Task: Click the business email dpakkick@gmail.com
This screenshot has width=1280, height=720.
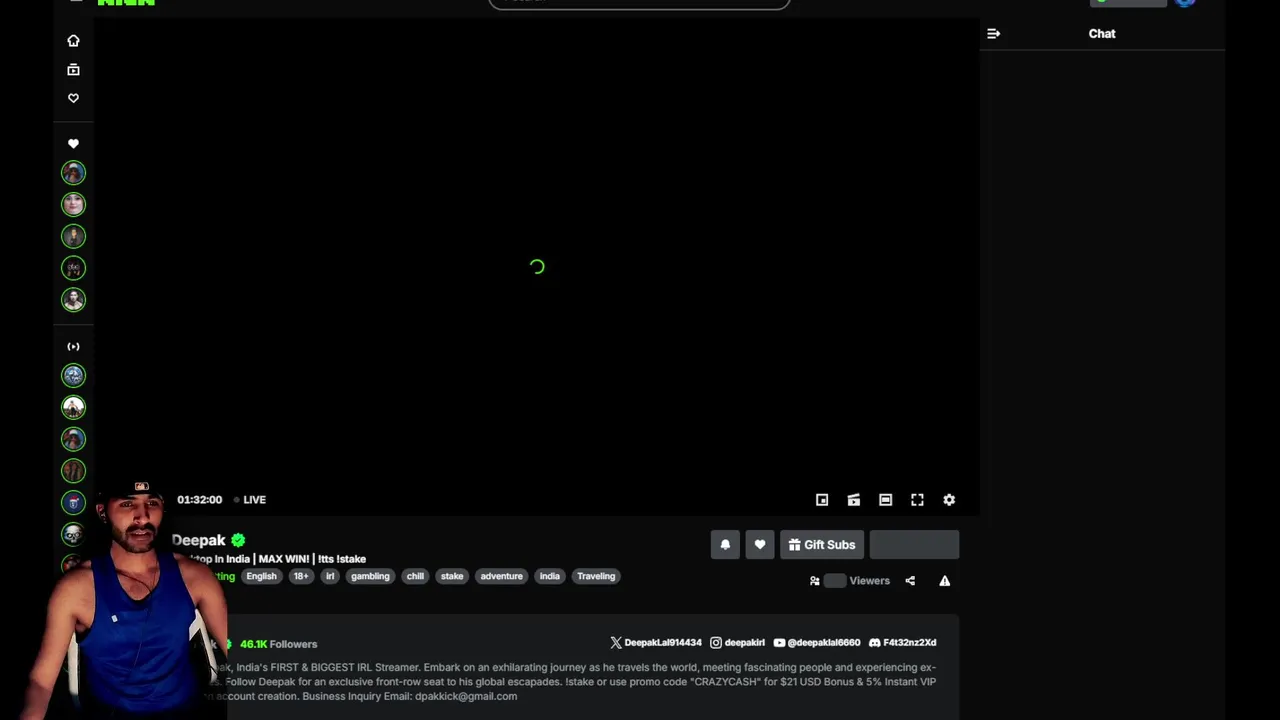Action: coord(466,696)
